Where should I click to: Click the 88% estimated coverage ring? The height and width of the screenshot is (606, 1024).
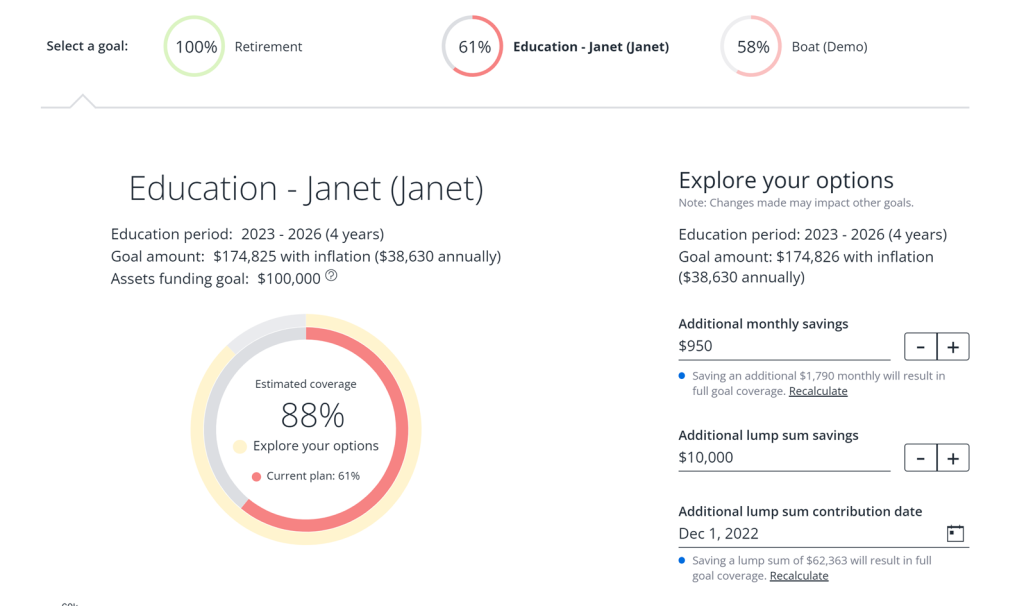pos(305,416)
